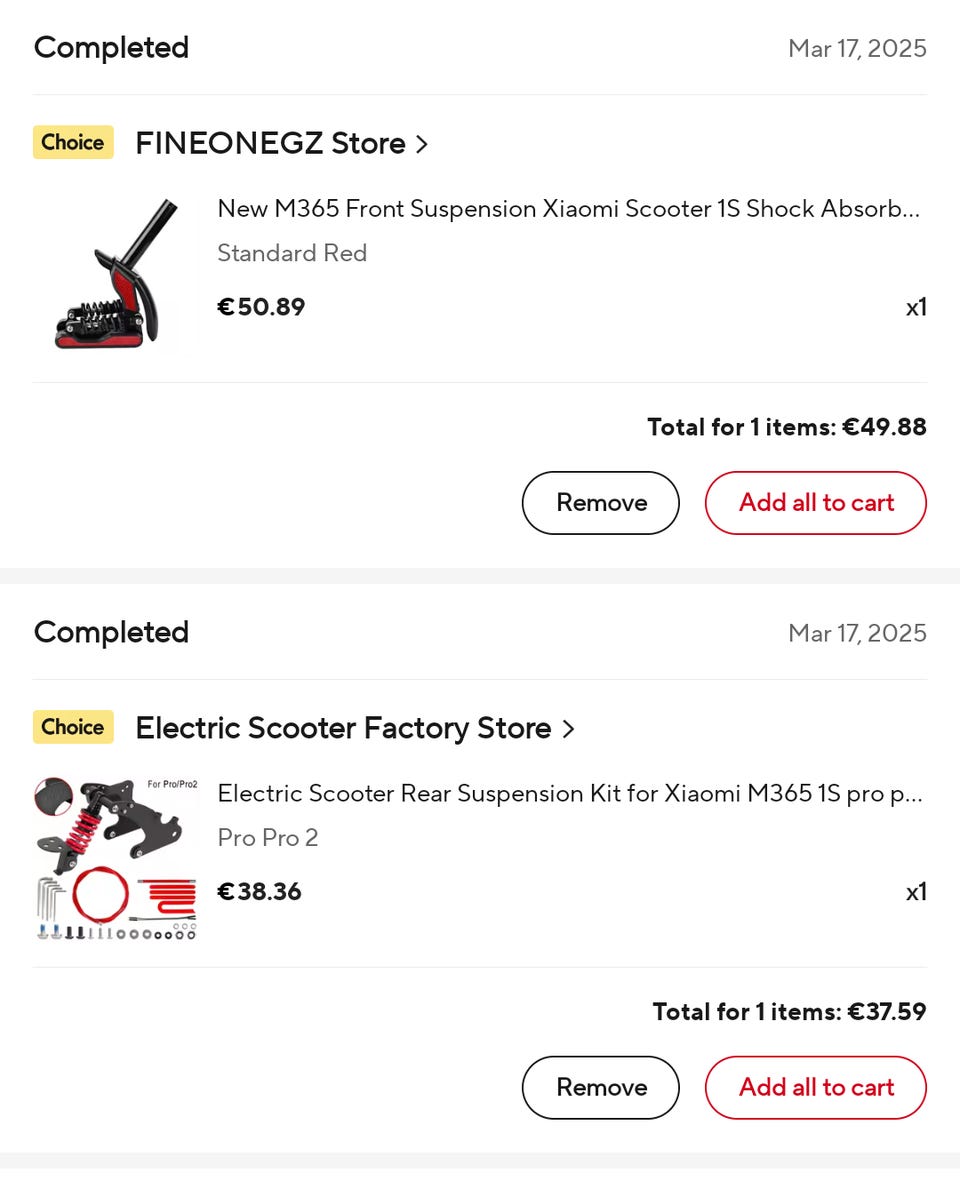Viewport: 960px width, 1181px height.
Task: Open the rear suspension kit product image
Action: 115,858
